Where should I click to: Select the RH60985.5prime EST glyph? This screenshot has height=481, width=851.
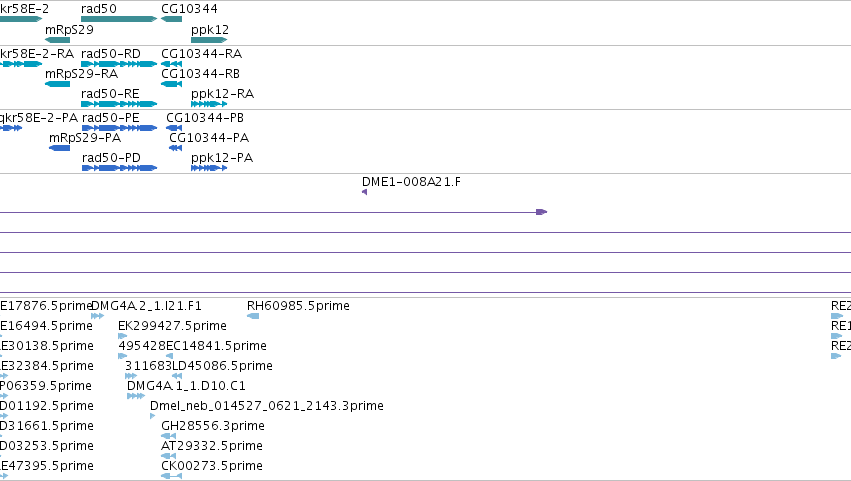click(x=253, y=316)
